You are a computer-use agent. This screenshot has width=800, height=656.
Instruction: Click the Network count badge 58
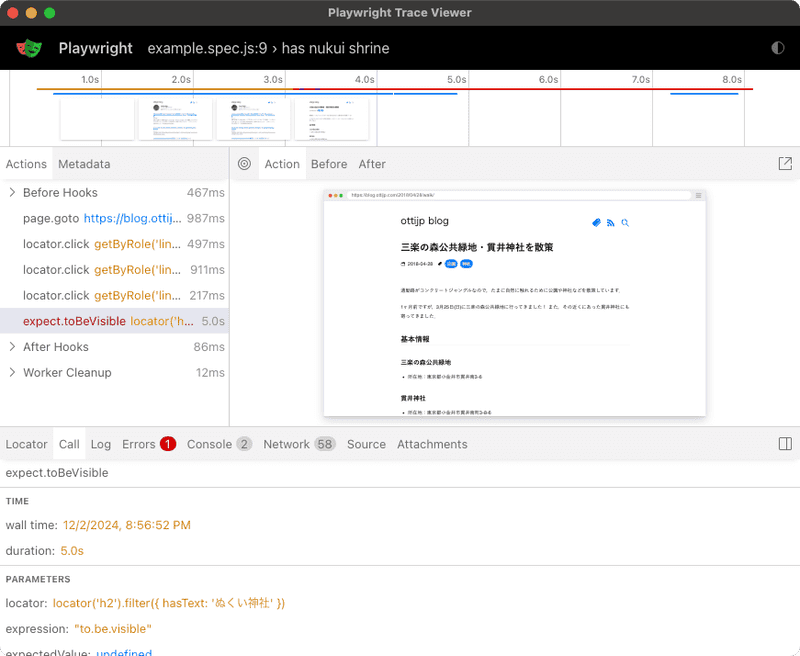[324, 444]
